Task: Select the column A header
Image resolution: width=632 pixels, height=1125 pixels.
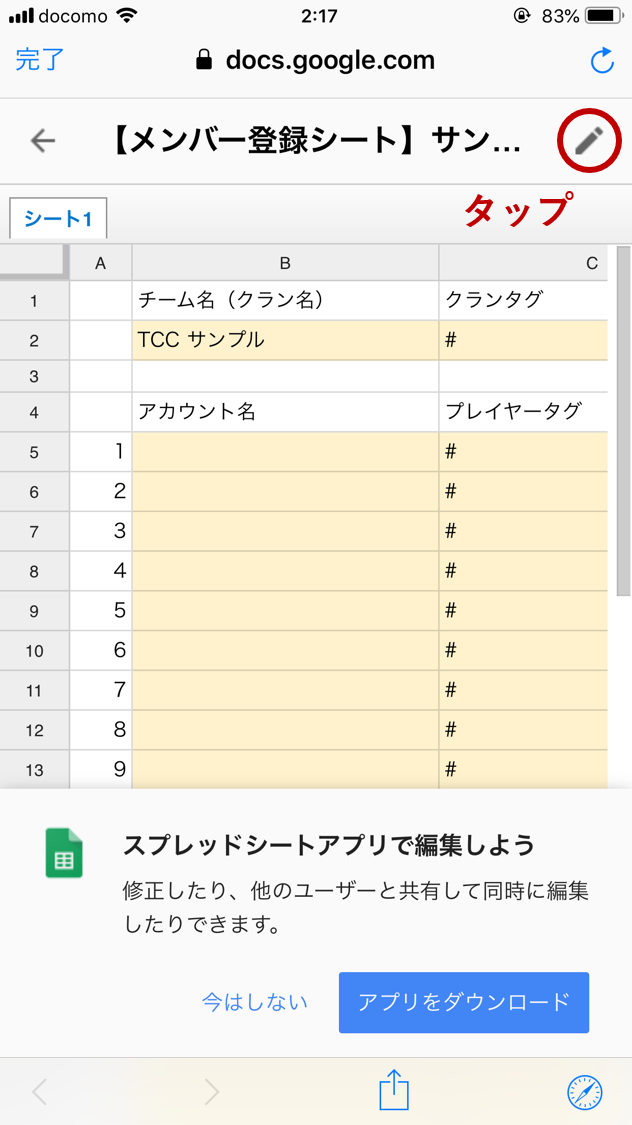Action: (100, 263)
